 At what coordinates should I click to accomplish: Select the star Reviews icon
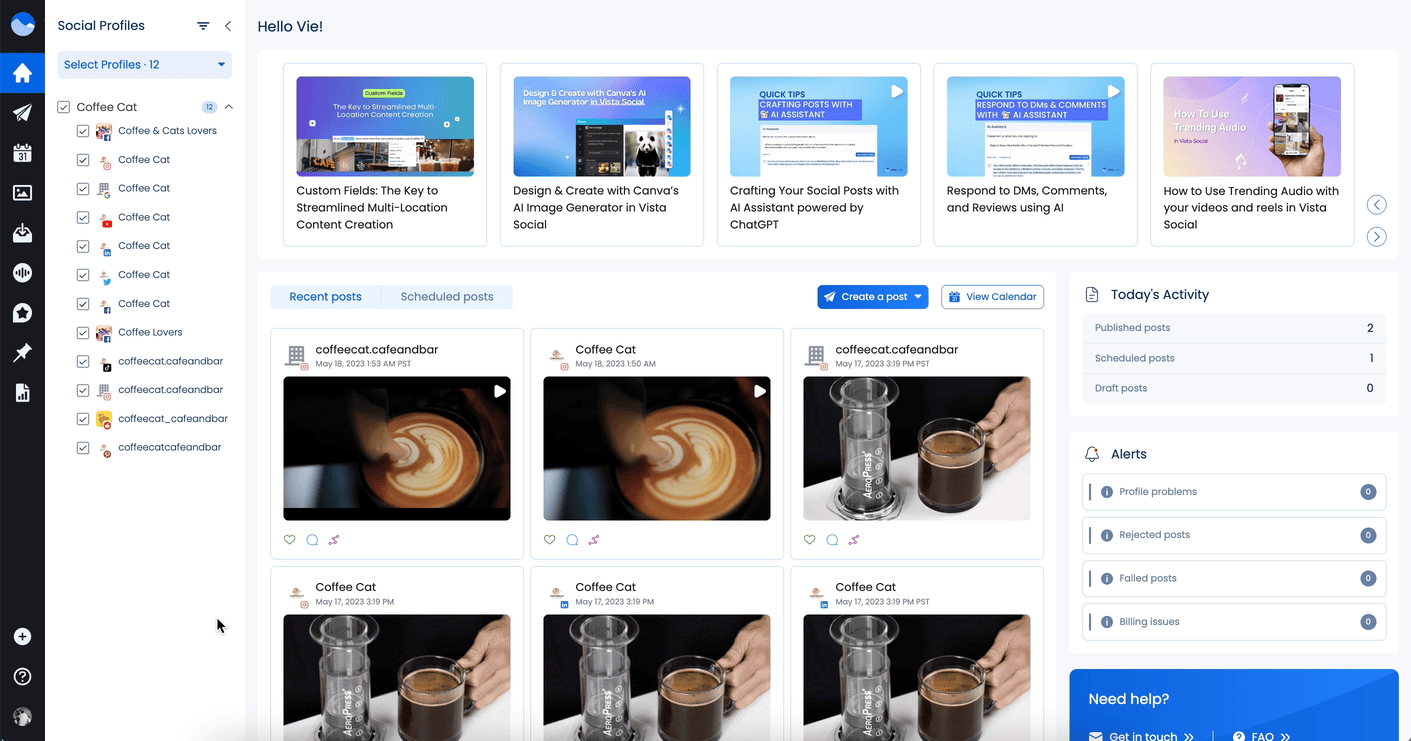point(22,312)
